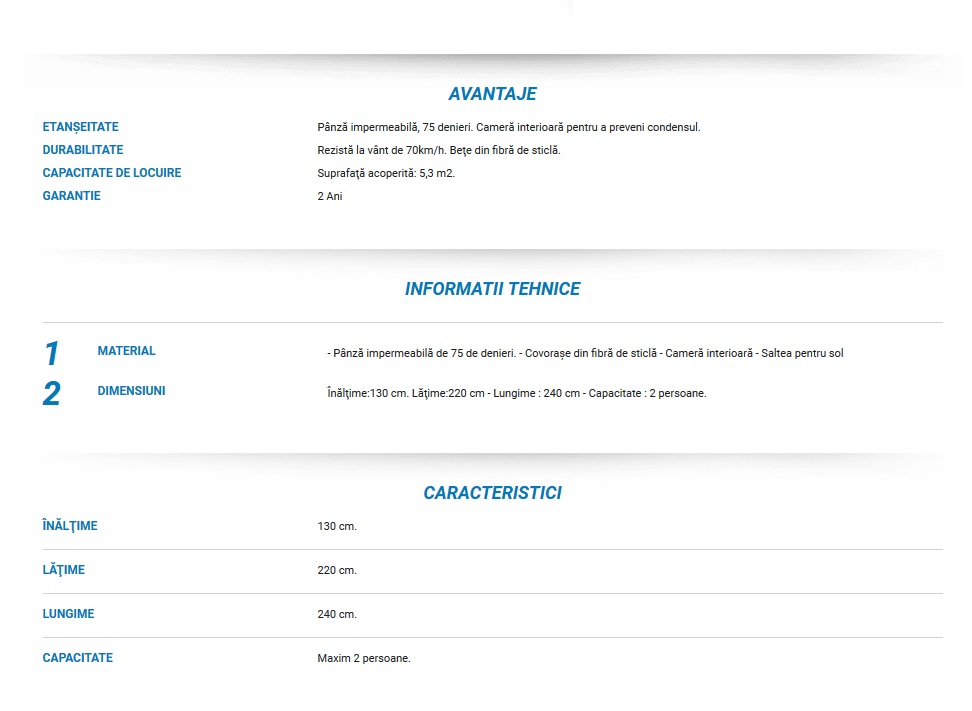Click the AVANTAJE section heading

pyautogui.click(x=492, y=94)
